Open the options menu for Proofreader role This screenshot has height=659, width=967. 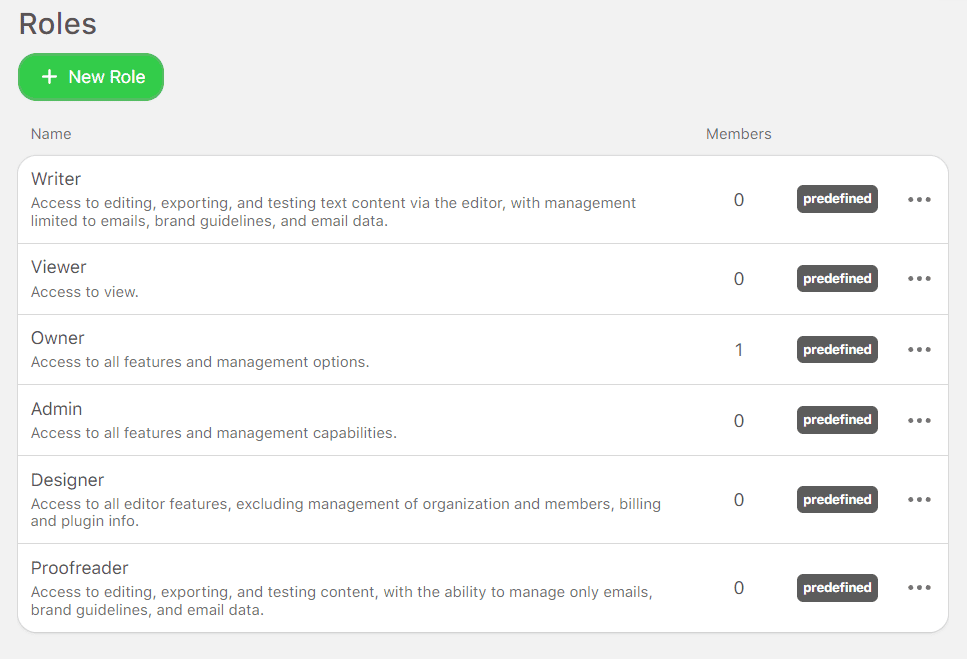[918, 588]
